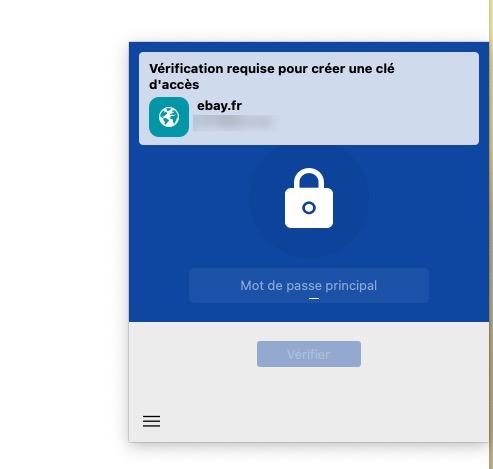Viewport: 493px width, 469px height.
Task: Click the blank white area left of the dialog
Action: point(63,234)
